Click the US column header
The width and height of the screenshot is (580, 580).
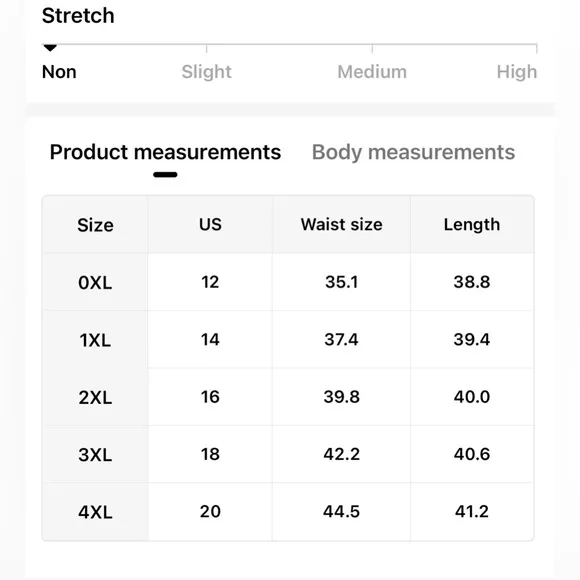tap(210, 225)
